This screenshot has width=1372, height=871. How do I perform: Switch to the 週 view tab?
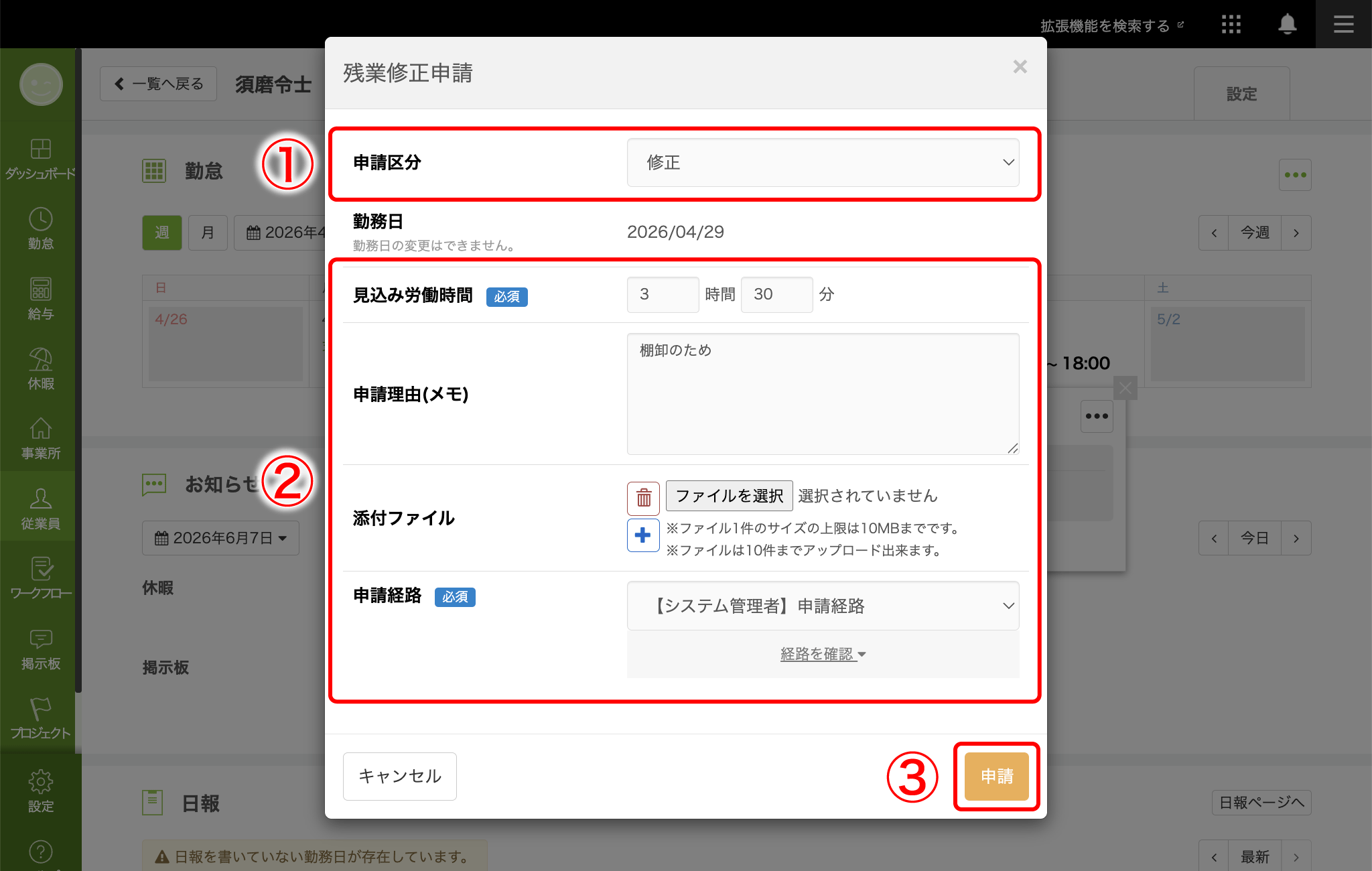tap(162, 232)
